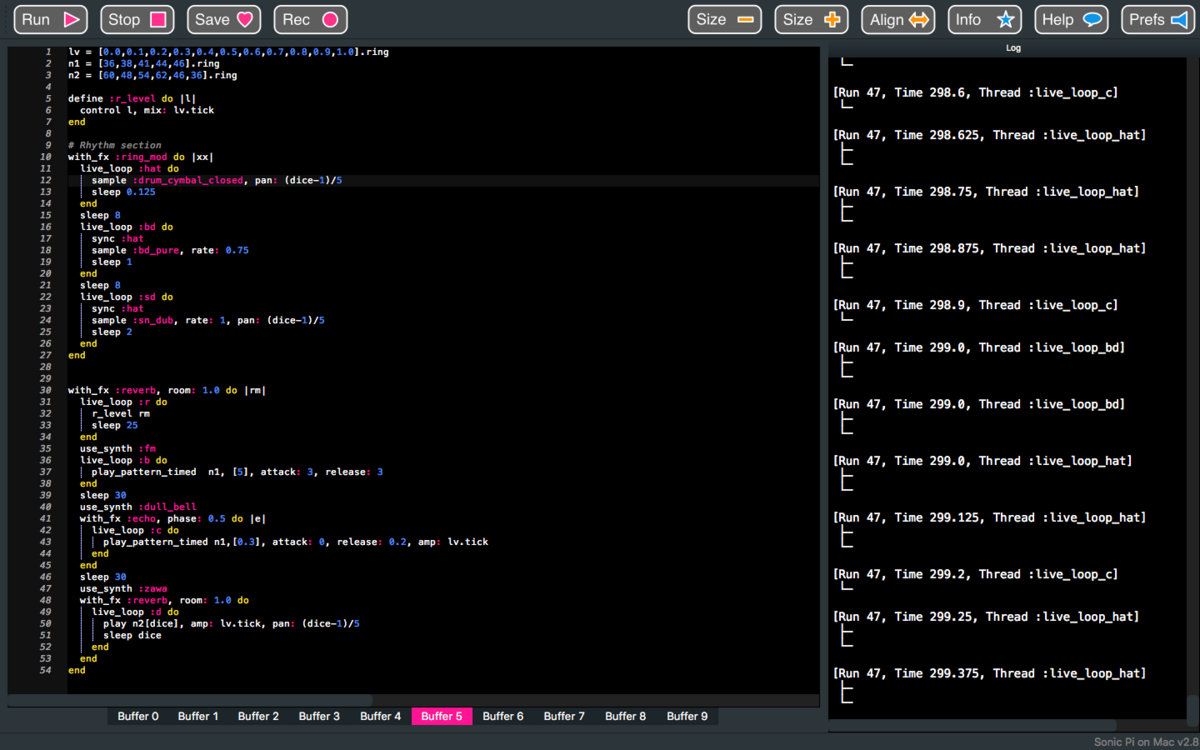Open the Buffer 9 tab
1200x750 pixels.
tap(687, 716)
